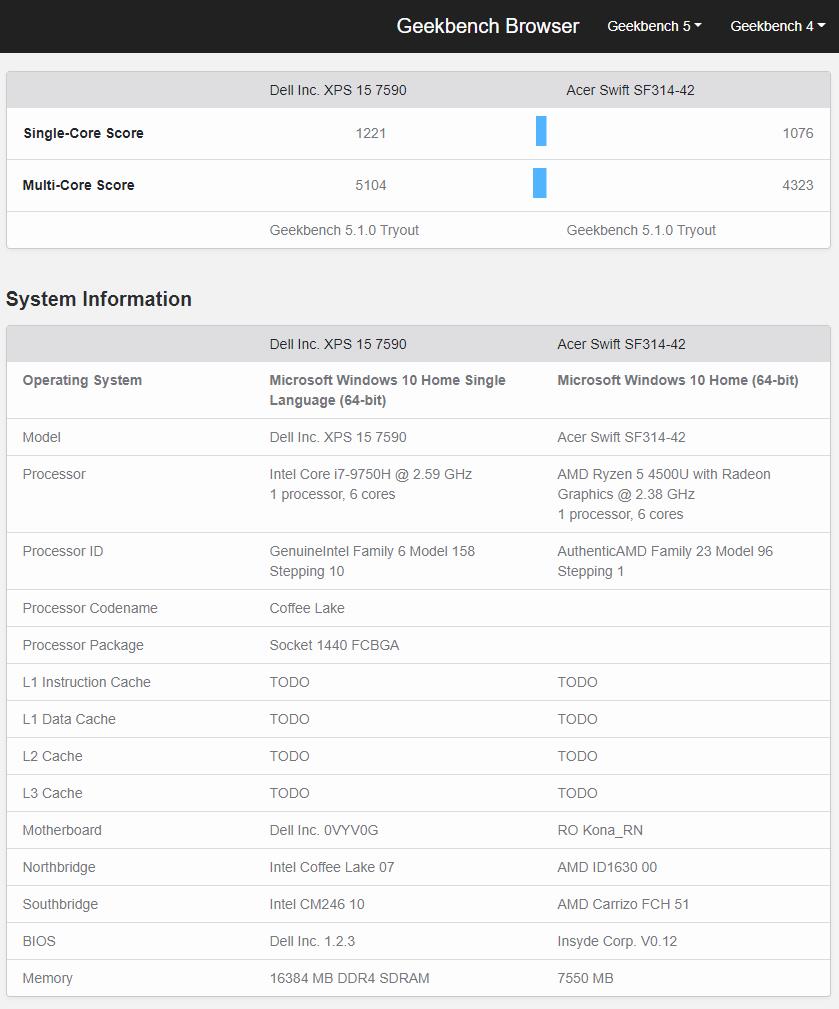Click Acer TODO value for L3 Cache
Screen dimensions: 839x1009
pos(577,793)
